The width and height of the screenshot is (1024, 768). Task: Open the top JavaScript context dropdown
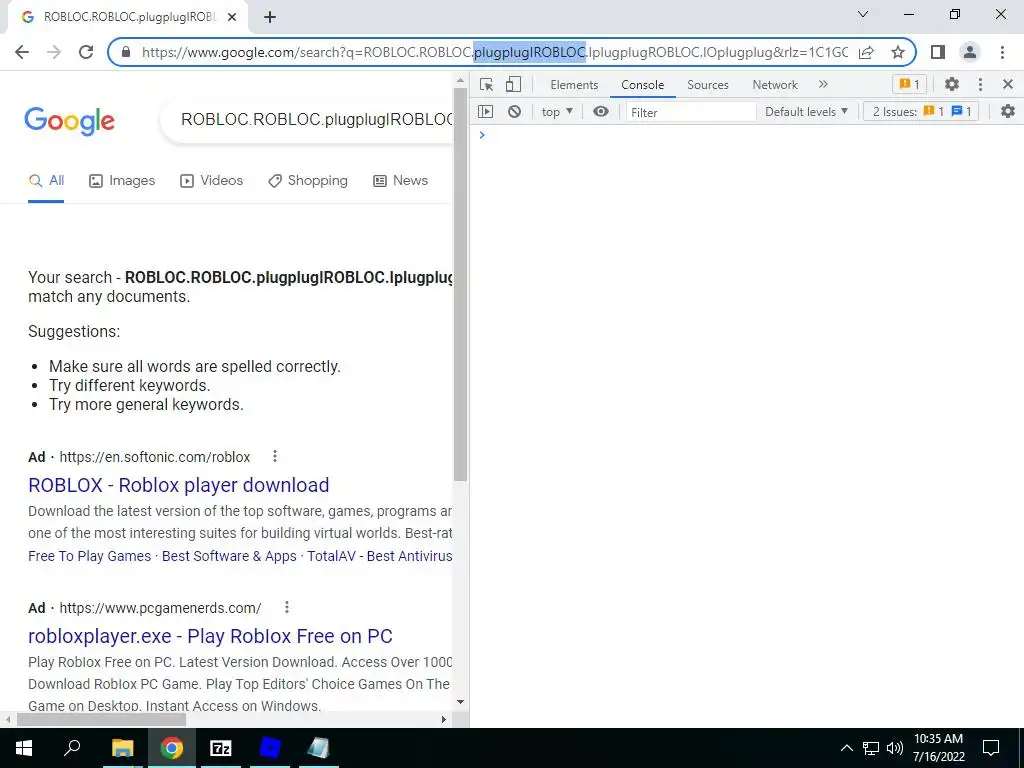point(557,112)
